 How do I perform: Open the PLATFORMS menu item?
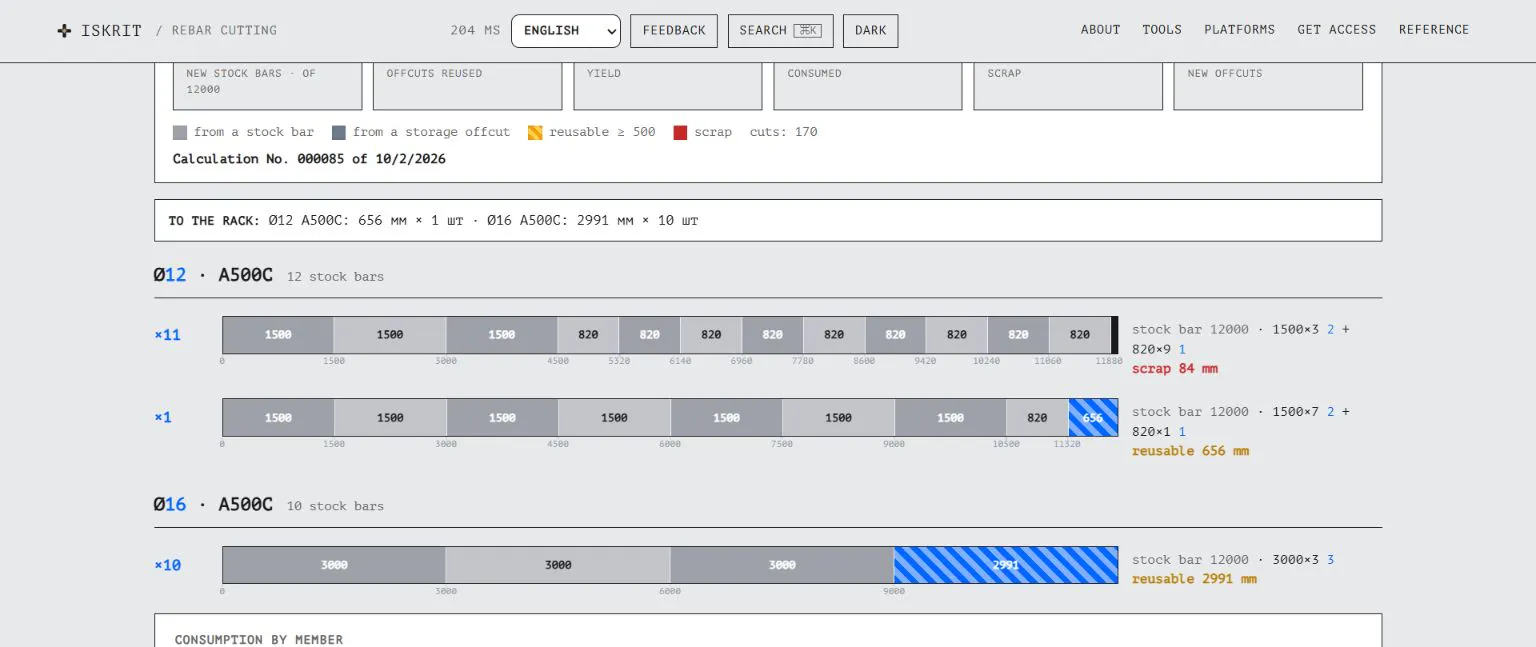click(x=1239, y=30)
